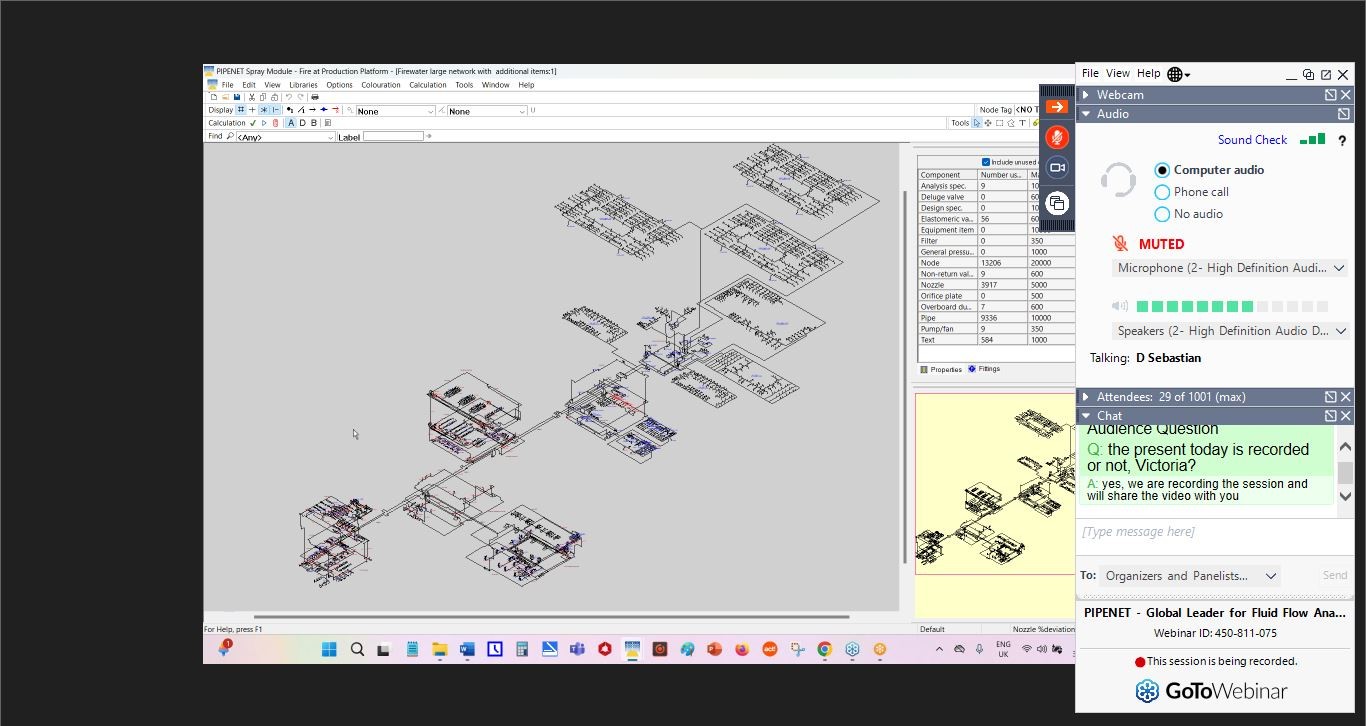Switch to the Properties tab

pyautogui.click(x=941, y=369)
